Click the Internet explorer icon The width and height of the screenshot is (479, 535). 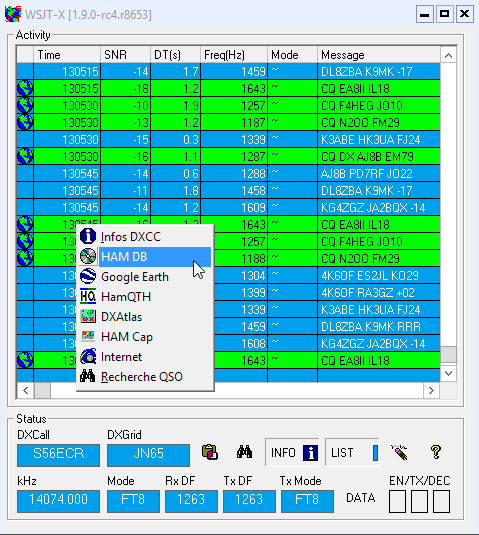[88, 357]
